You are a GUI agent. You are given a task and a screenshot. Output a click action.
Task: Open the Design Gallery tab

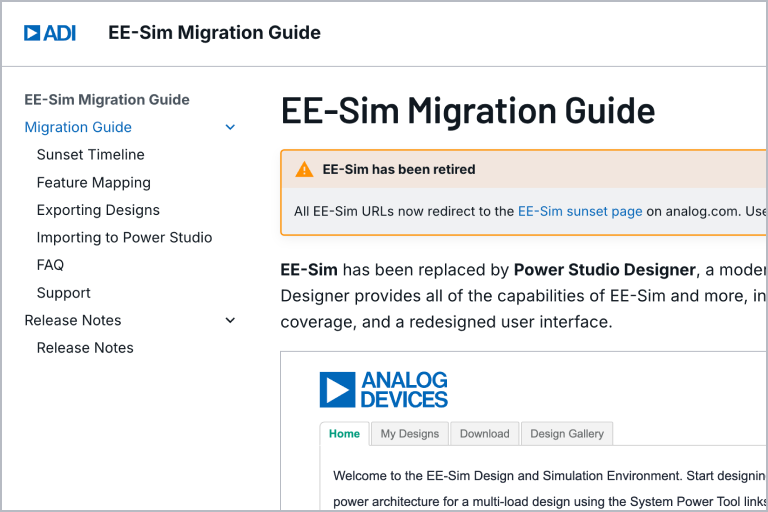click(x=567, y=434)
